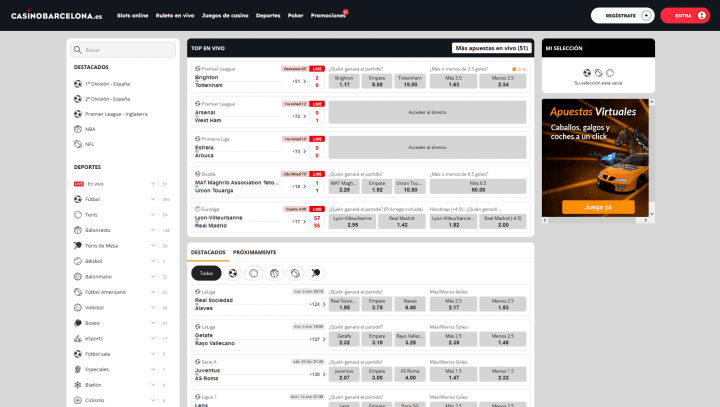Viewport: 720px width, 407px height.
Task: Select the Todos filter pill
Action: (205, 272)
